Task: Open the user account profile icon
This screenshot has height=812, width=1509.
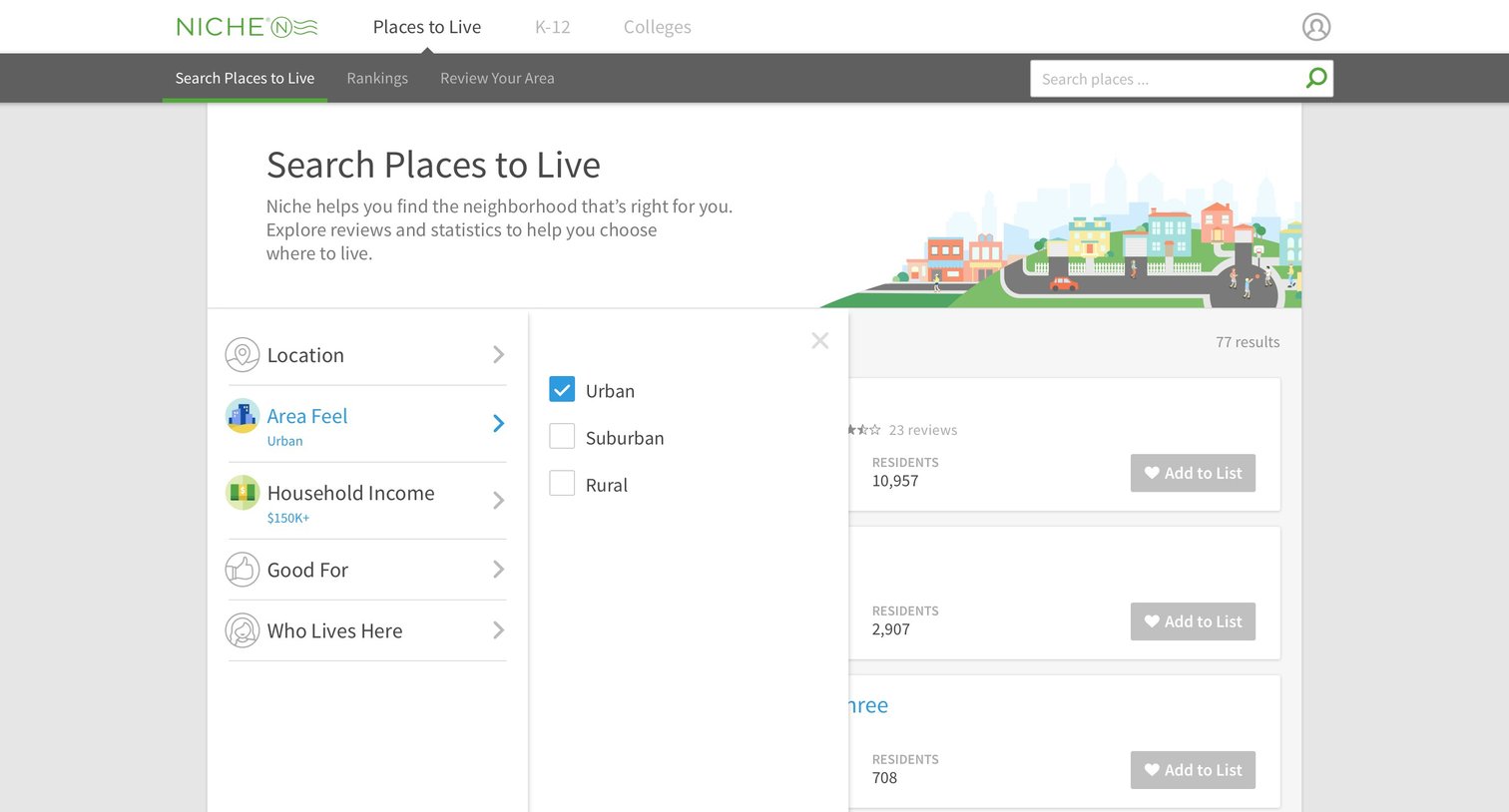Action: [1316, 27]
